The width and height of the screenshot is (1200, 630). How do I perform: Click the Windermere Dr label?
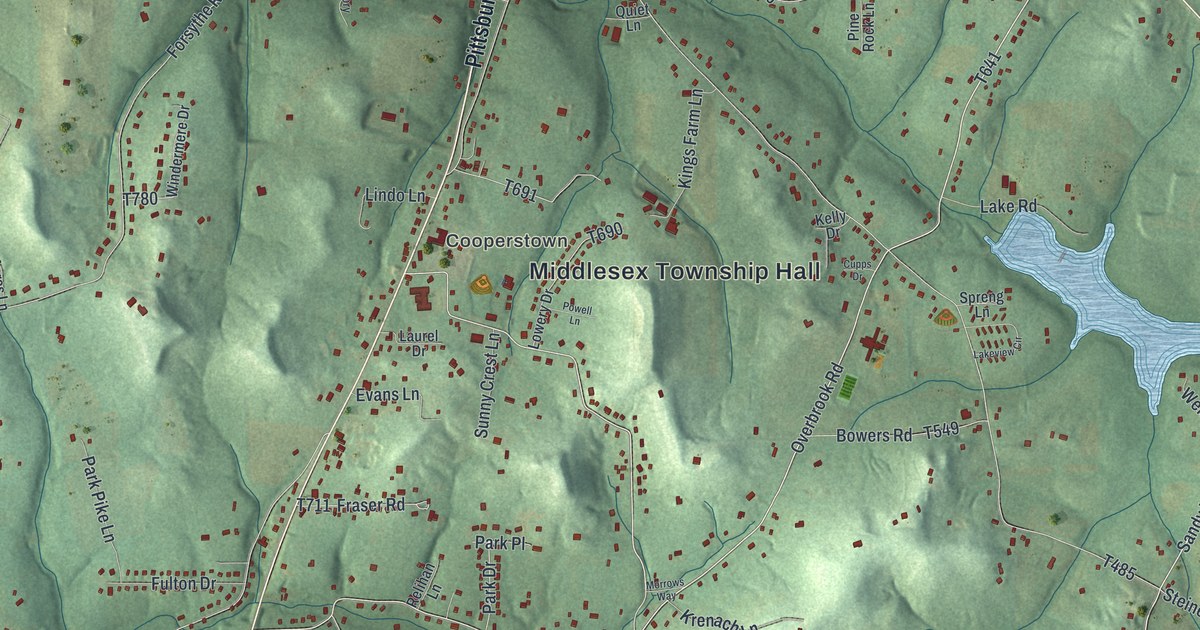pyautogui.click(x=177, y=151)
